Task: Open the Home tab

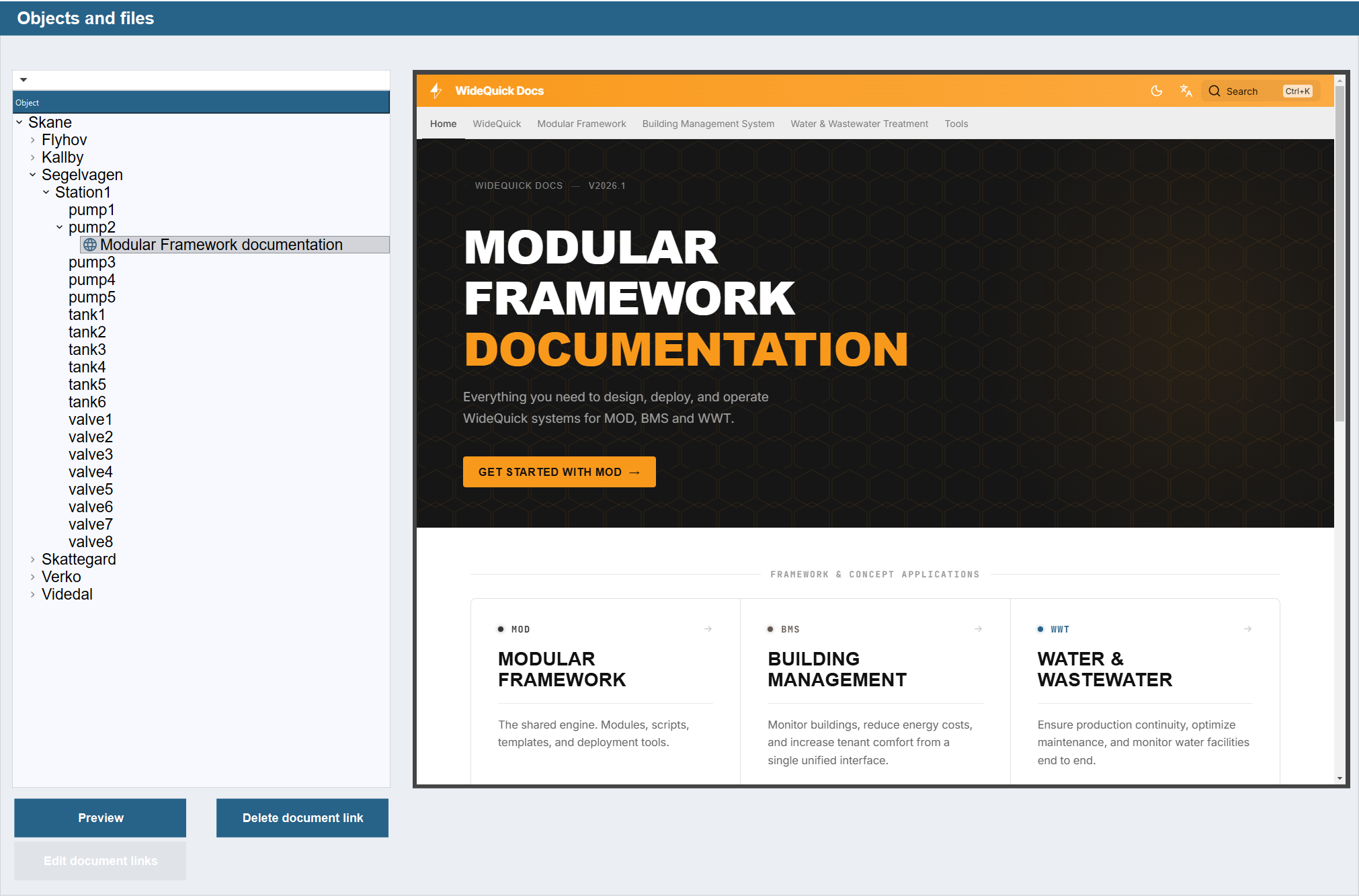Action: (443, 124)
